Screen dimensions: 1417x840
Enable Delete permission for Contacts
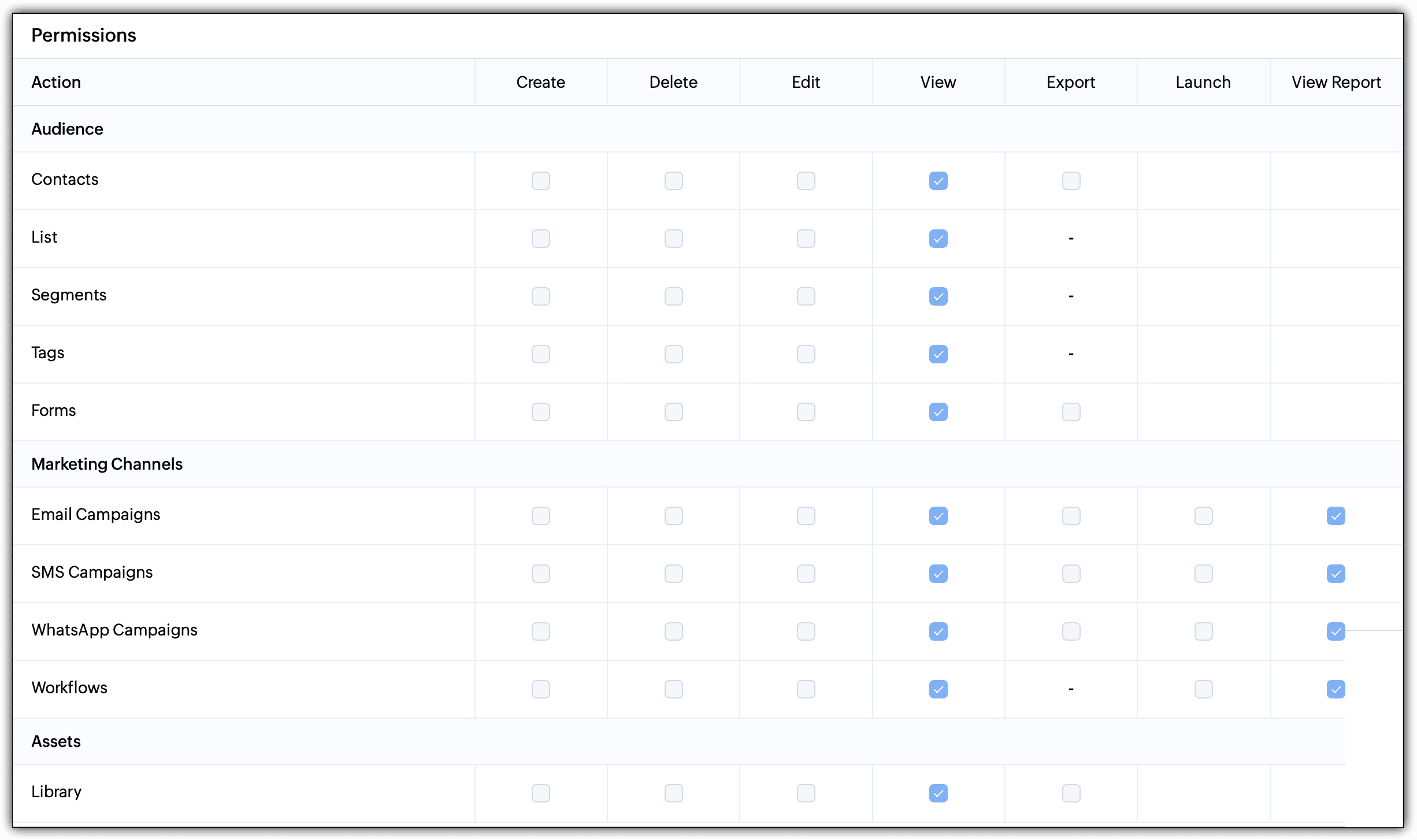[673, 181]
